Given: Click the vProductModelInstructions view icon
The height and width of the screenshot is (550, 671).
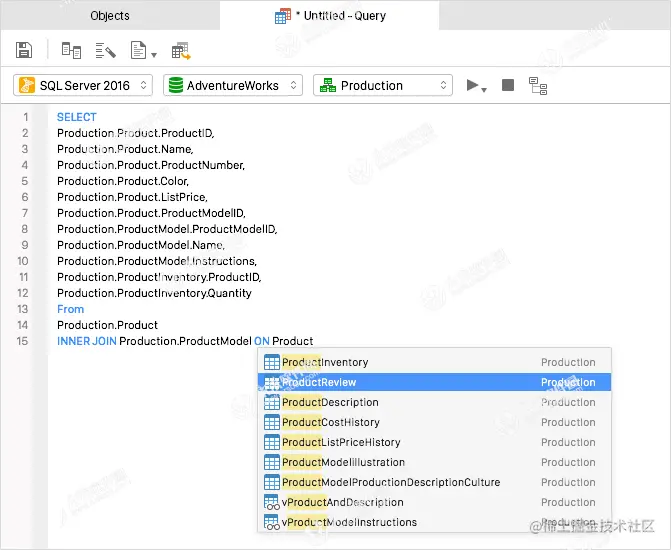Looking at the screenshot, I should click(272, 522).
